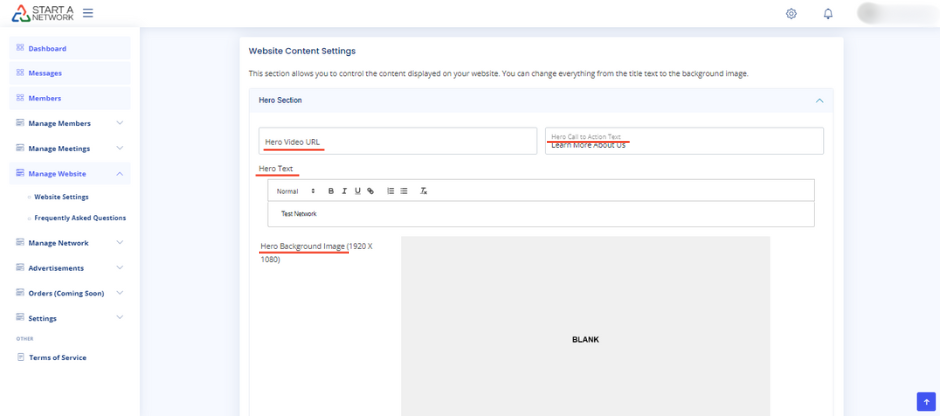Apply ordered list in Hero Text editor
940x416 pixels.
tap(391, 190)
